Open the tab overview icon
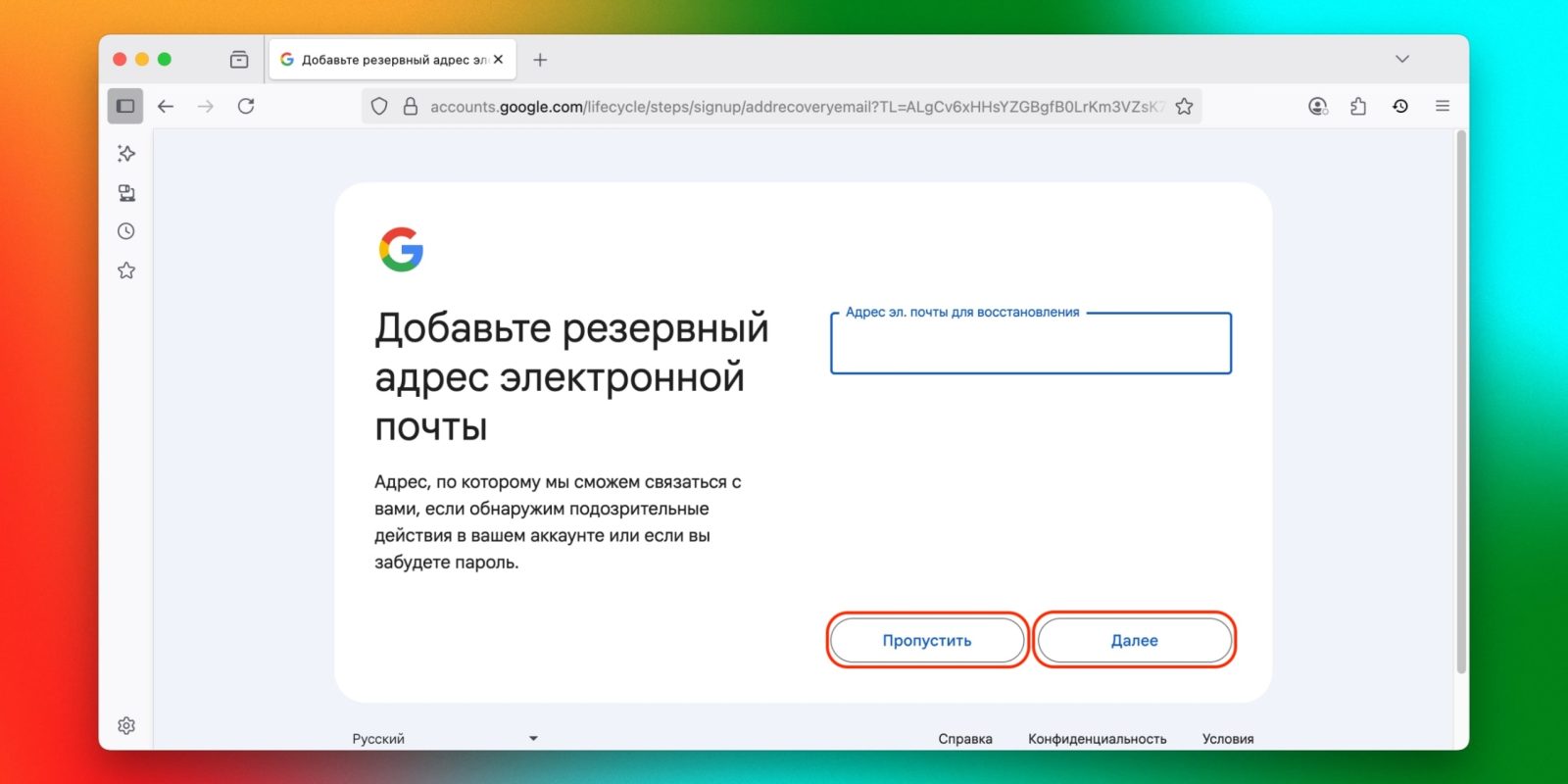Screen dimensions: 1568x784 [x=239, y=60]
